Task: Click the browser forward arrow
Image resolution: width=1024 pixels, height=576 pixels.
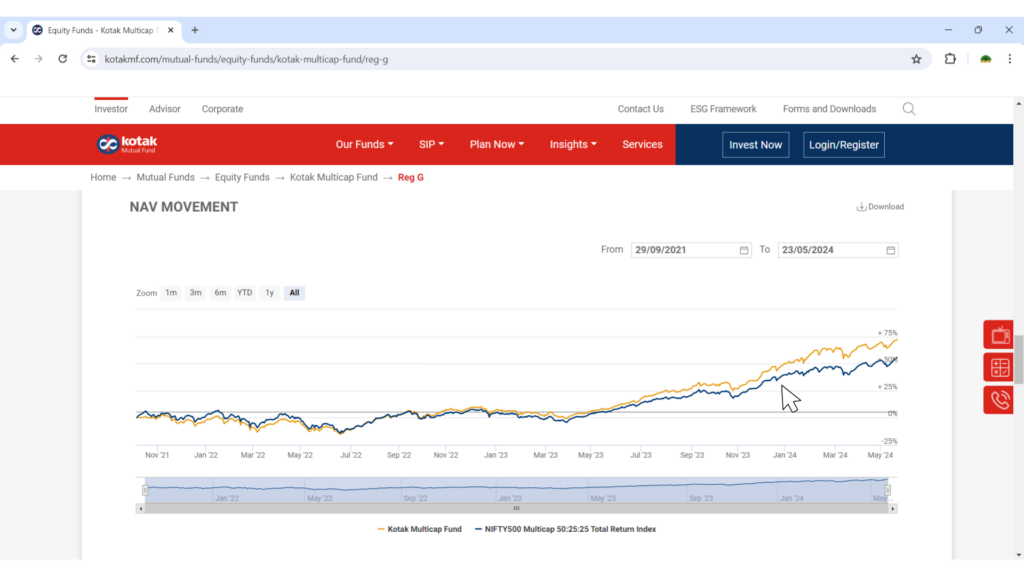Action: [39, 59]
